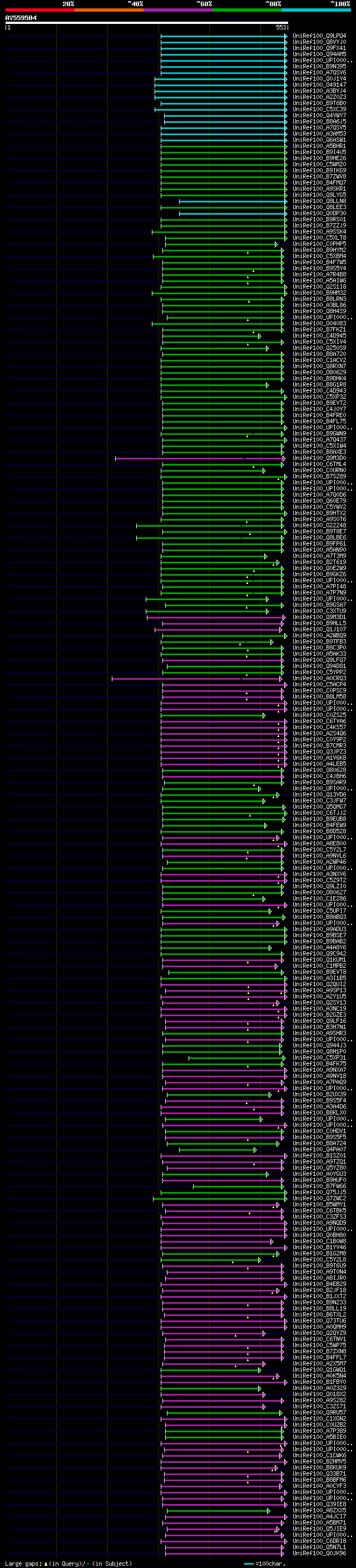Click the red 20% identity legend segment
The height and width of the screenshot is (1568, 356).
tap(39, 10)
